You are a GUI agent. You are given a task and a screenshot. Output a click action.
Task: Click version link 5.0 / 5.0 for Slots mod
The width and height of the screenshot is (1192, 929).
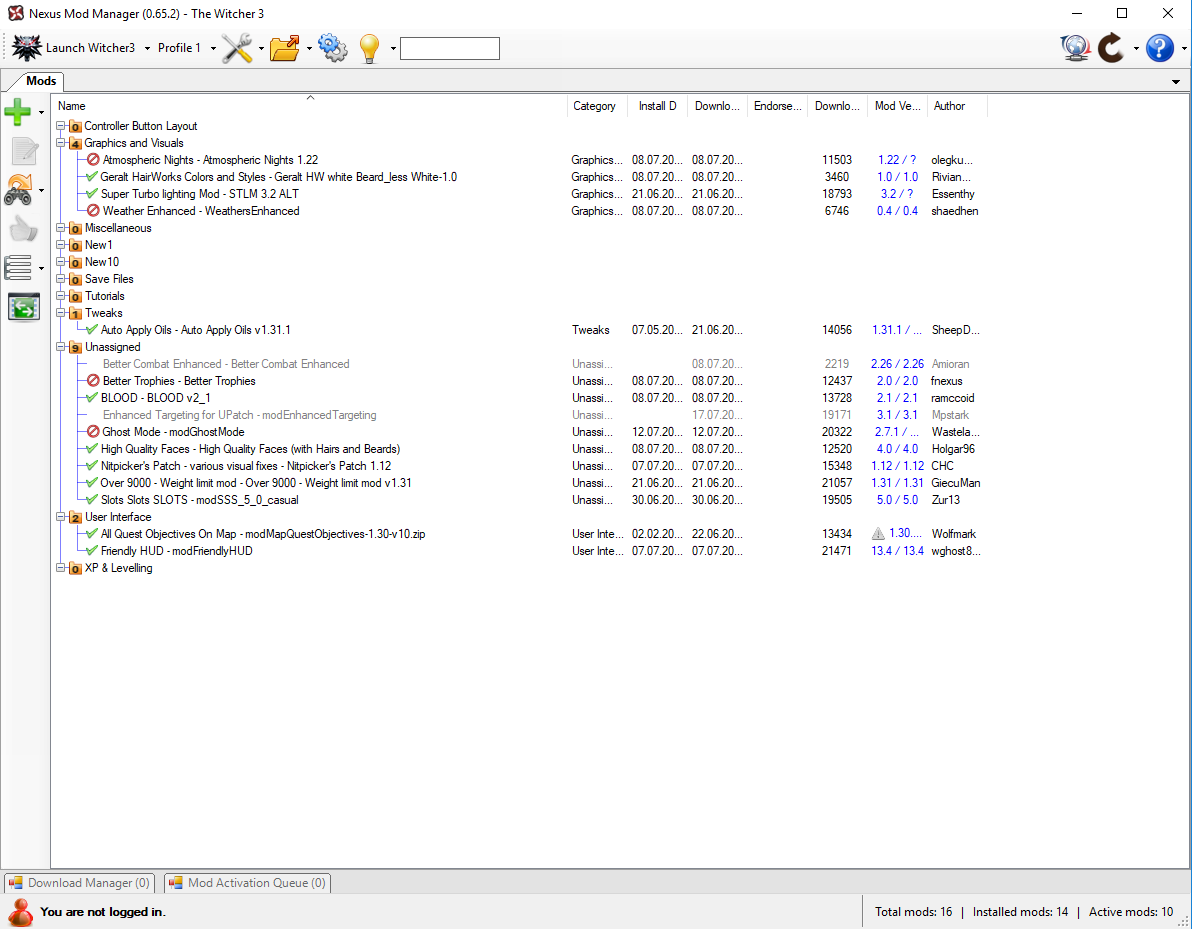click(897, 499)
